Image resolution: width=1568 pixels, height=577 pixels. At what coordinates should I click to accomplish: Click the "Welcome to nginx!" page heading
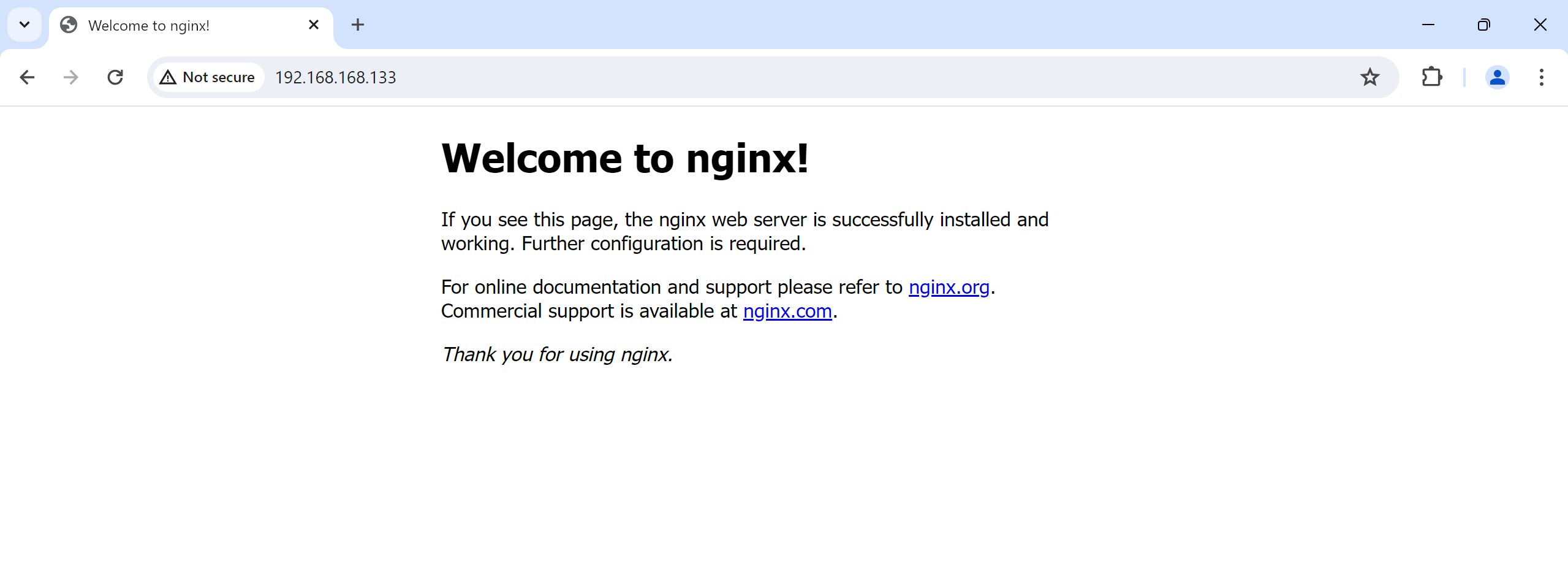(x=624, y=159)
